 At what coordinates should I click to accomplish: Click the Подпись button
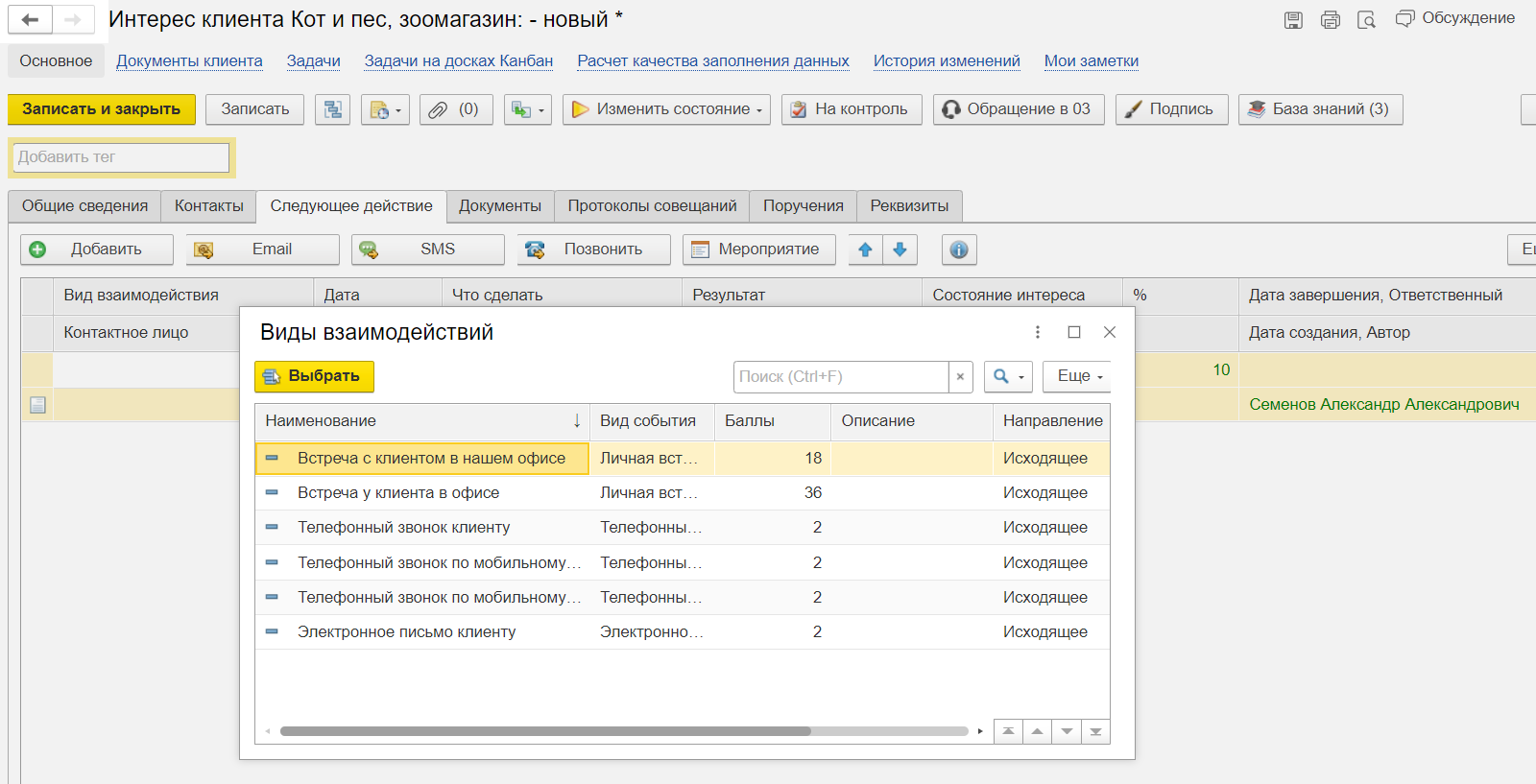coord(1171,109)
